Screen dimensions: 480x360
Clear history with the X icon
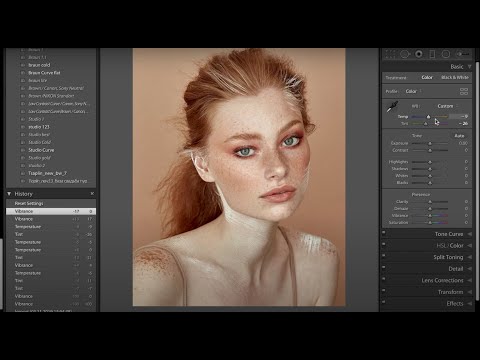tap(92, 193)
